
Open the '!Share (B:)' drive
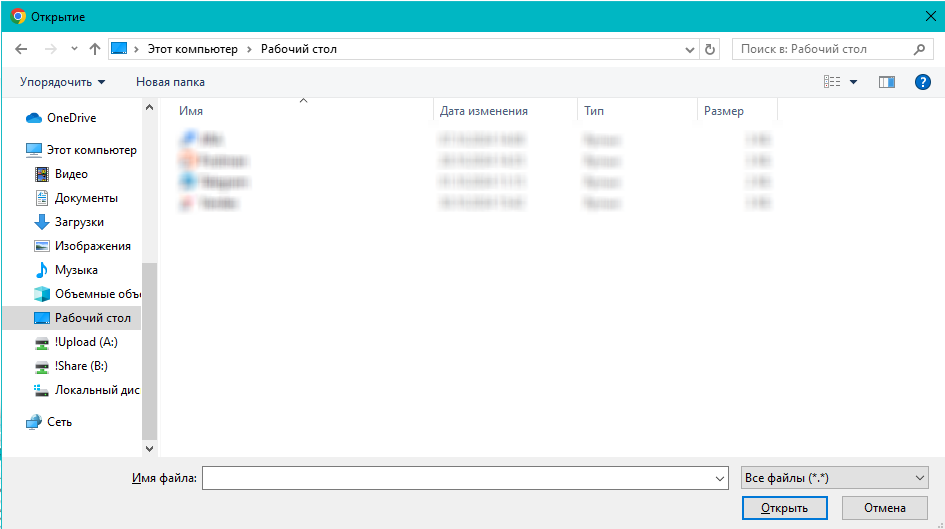[81, 366]
